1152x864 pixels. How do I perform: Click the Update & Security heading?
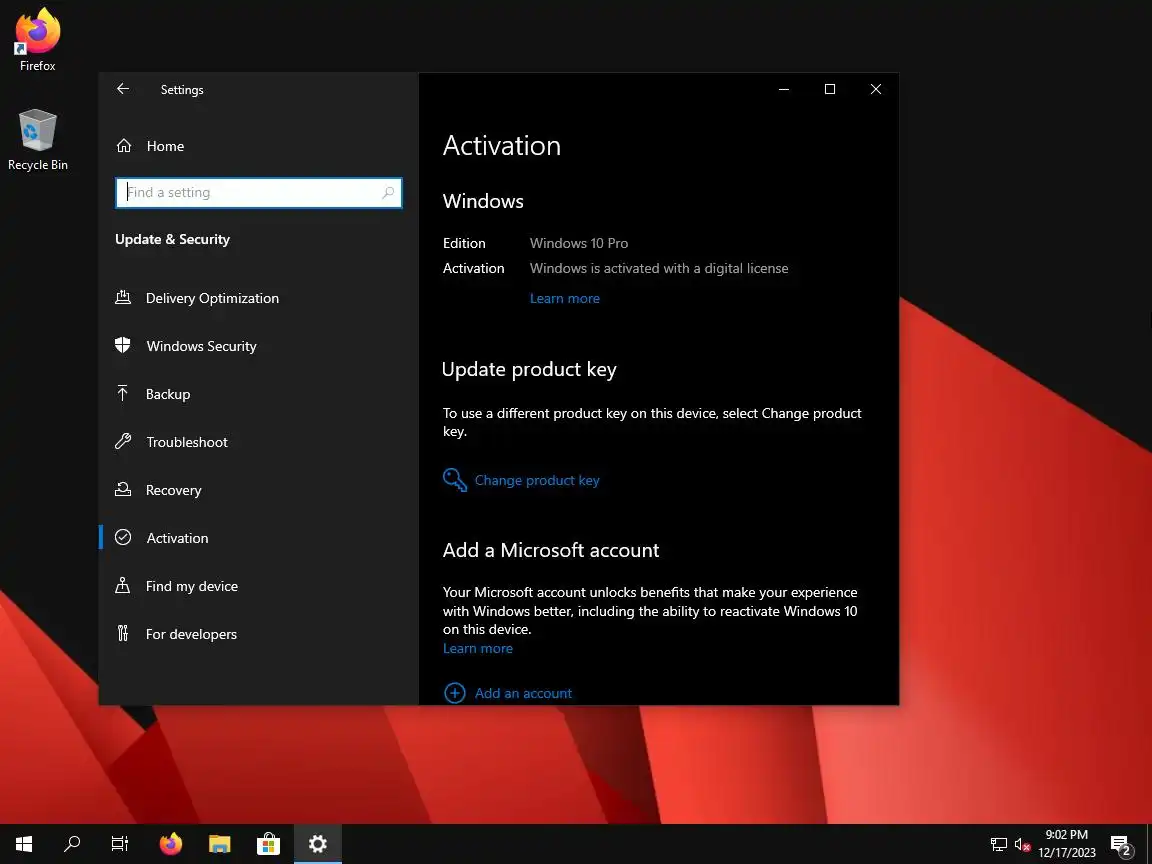[x=173, y=240]
